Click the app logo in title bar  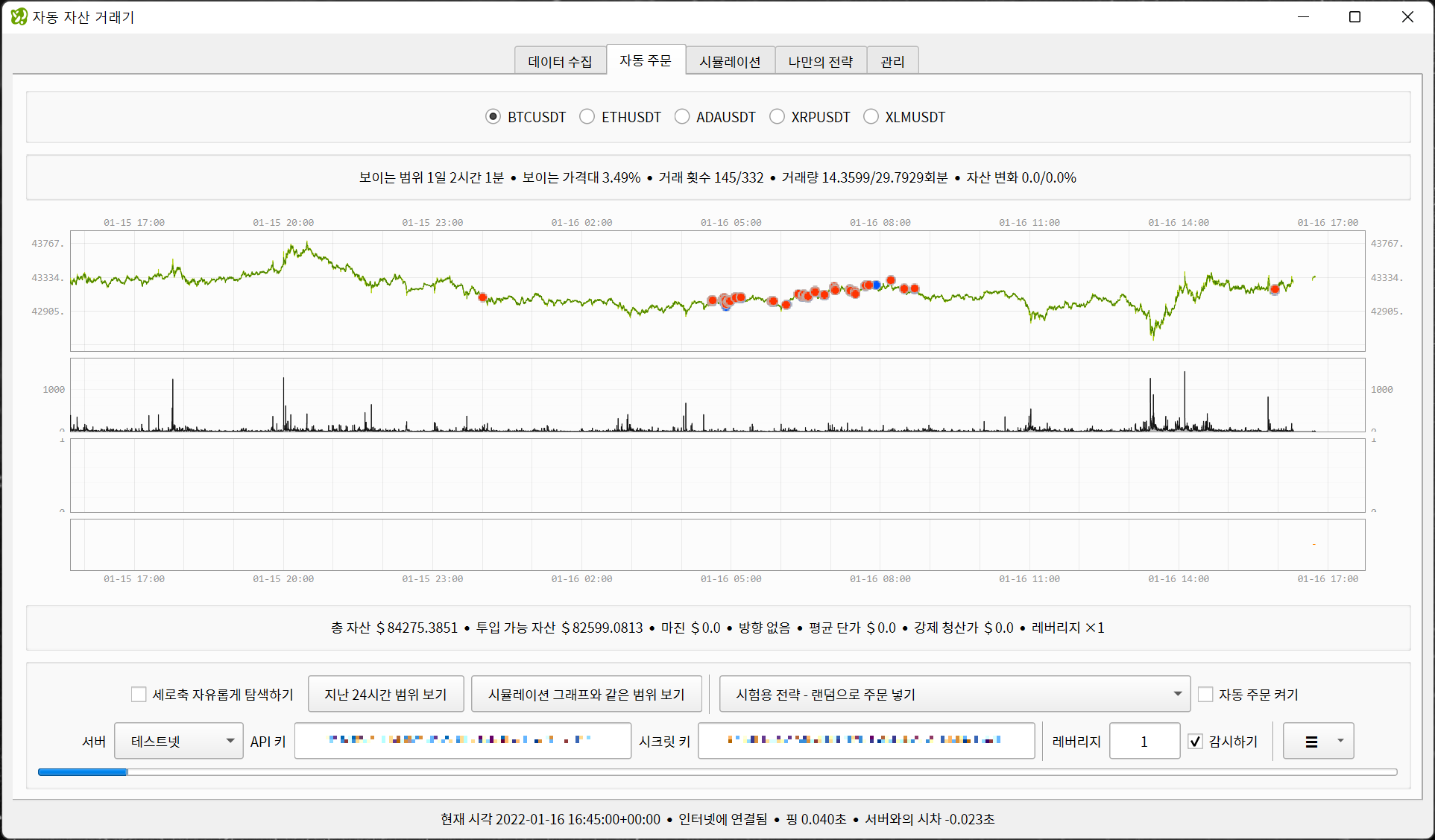click(19, 16)
